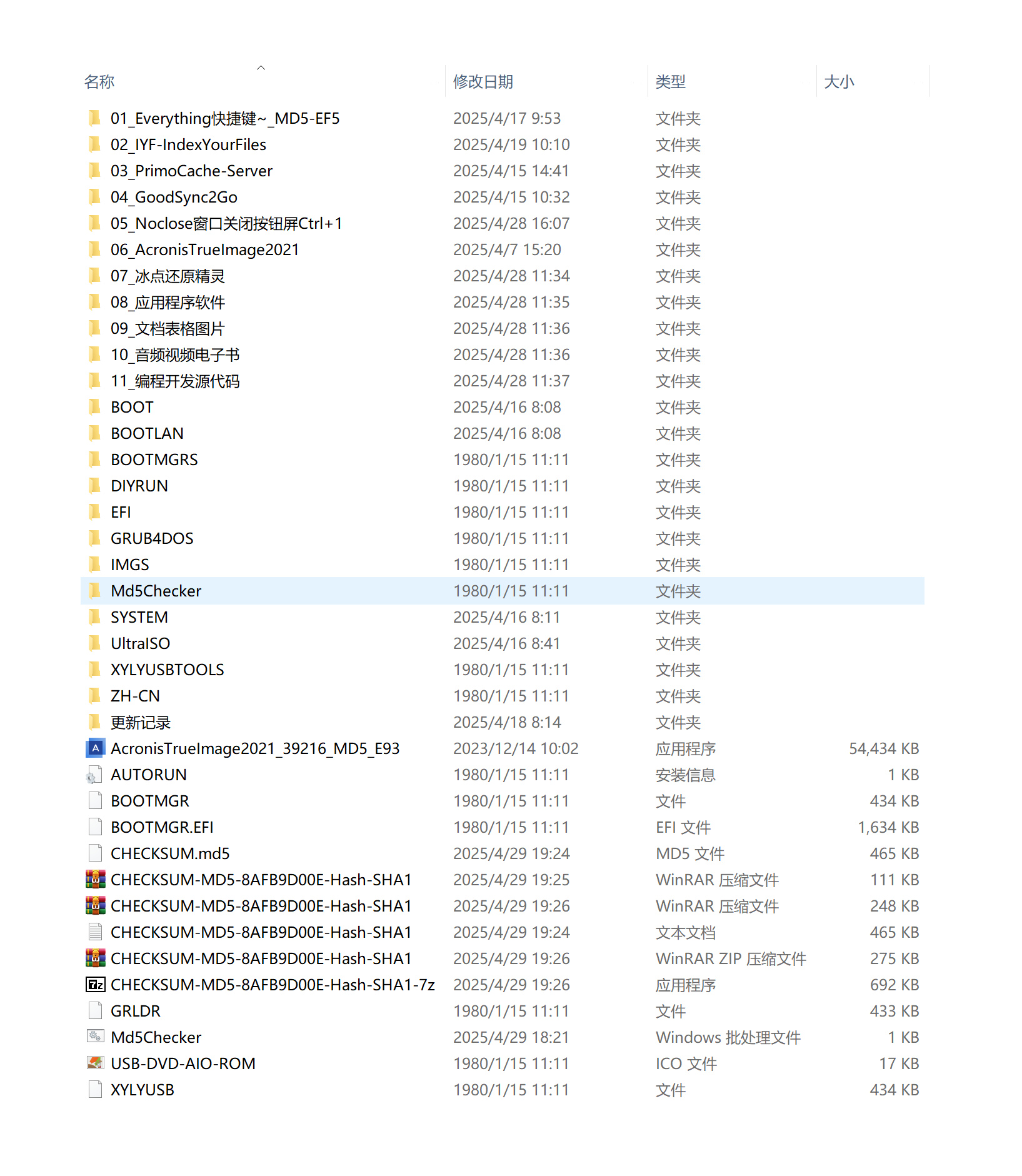The width and height of the screenshot is (1022, 1176).
Task: Select the DIYRUN folder name
Action: point(139,486)
